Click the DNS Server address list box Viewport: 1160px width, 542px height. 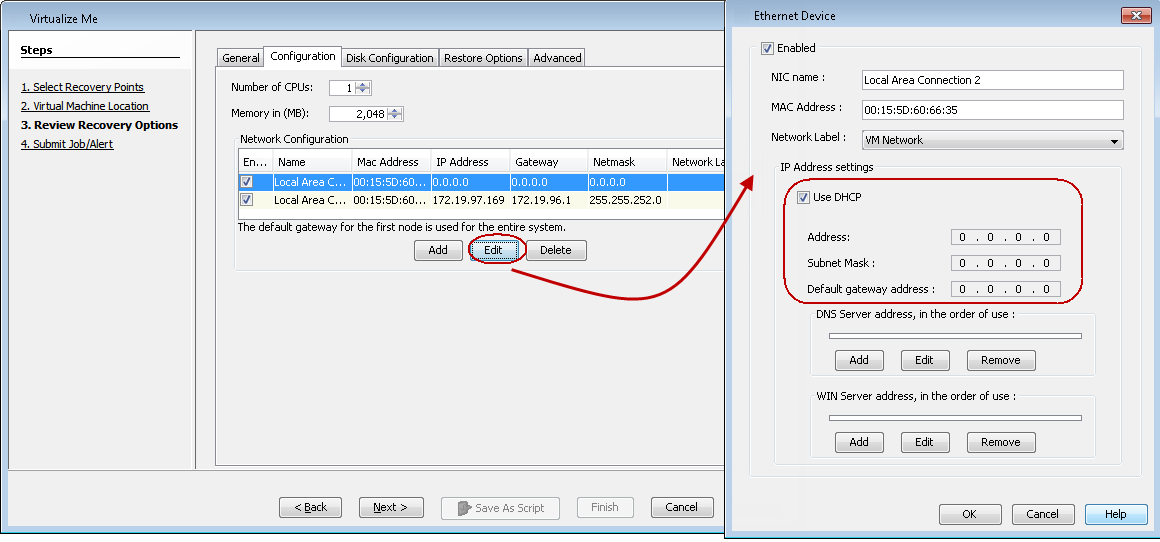pyautogui.click(x=955, y=336)
